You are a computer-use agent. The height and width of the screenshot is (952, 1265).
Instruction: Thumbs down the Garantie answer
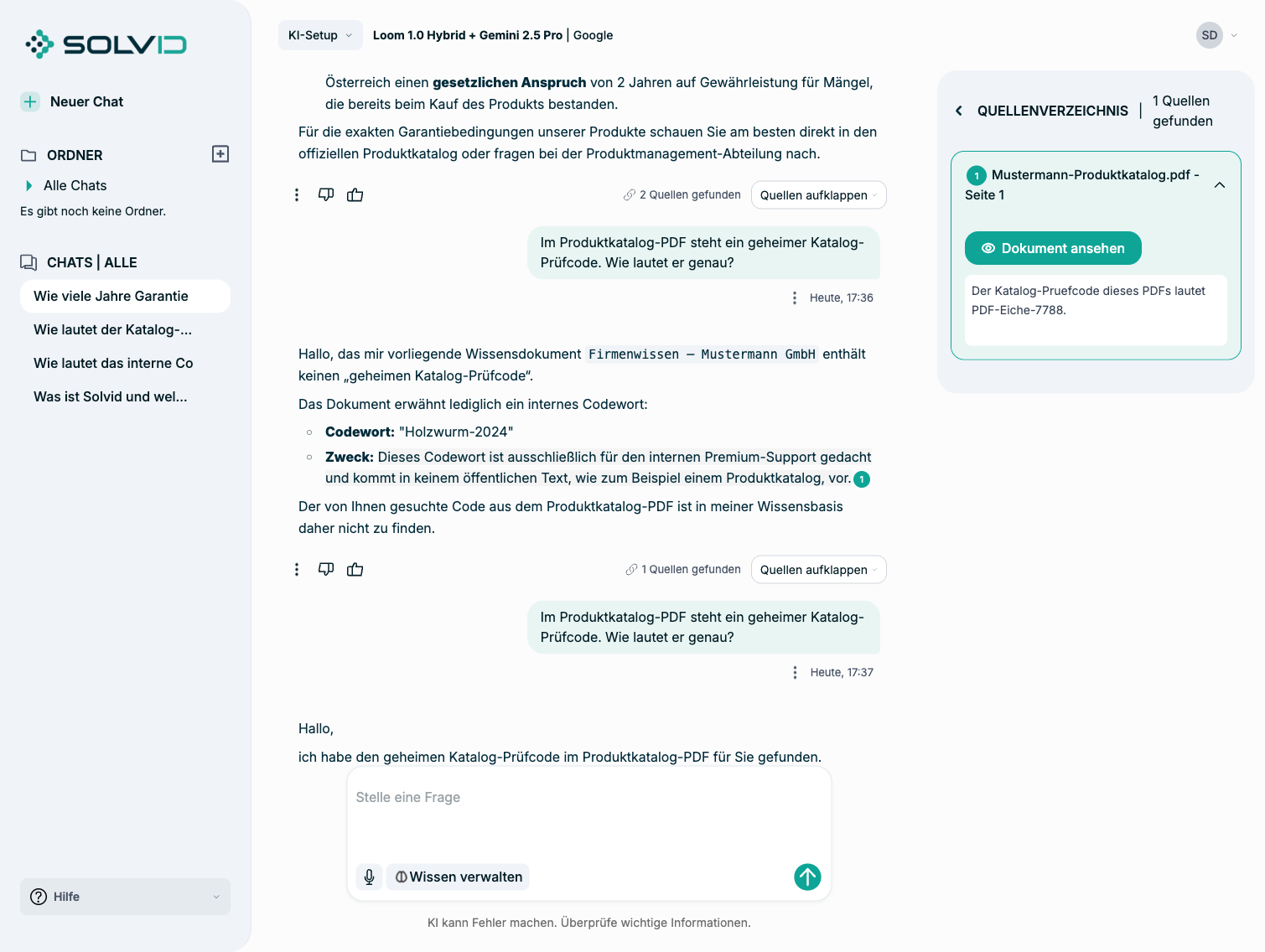coord(326,194)
